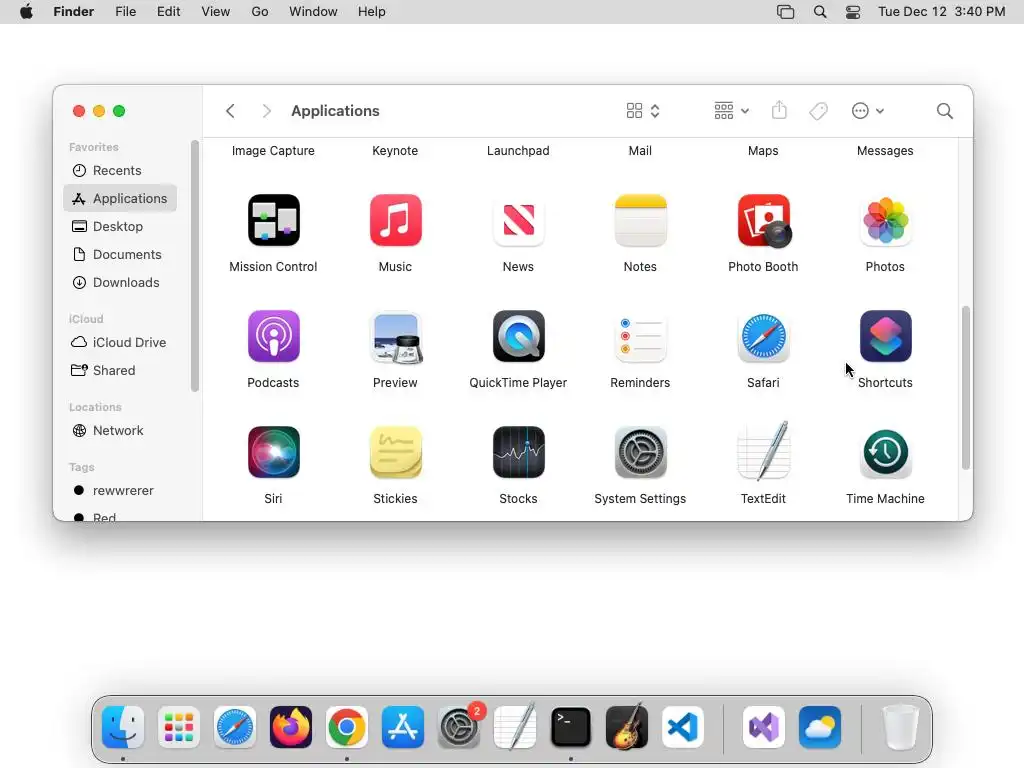Open the Photo Booth app icon
Viewport: 1024px width, 768px height.
(763, 220)
